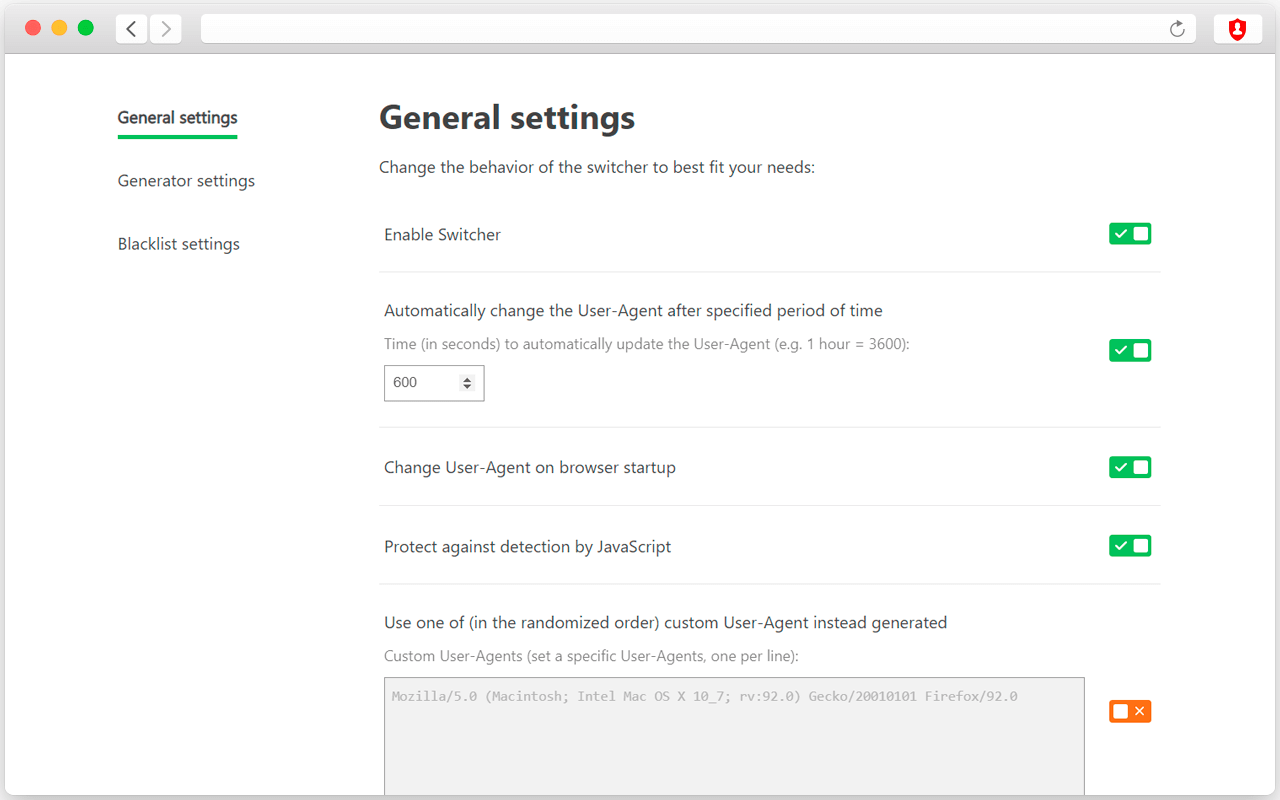Viewport: 1280px width, 800px height.
Task: Toggle automatic User-Agent change after time period
Action: [x=1130, y=350]
